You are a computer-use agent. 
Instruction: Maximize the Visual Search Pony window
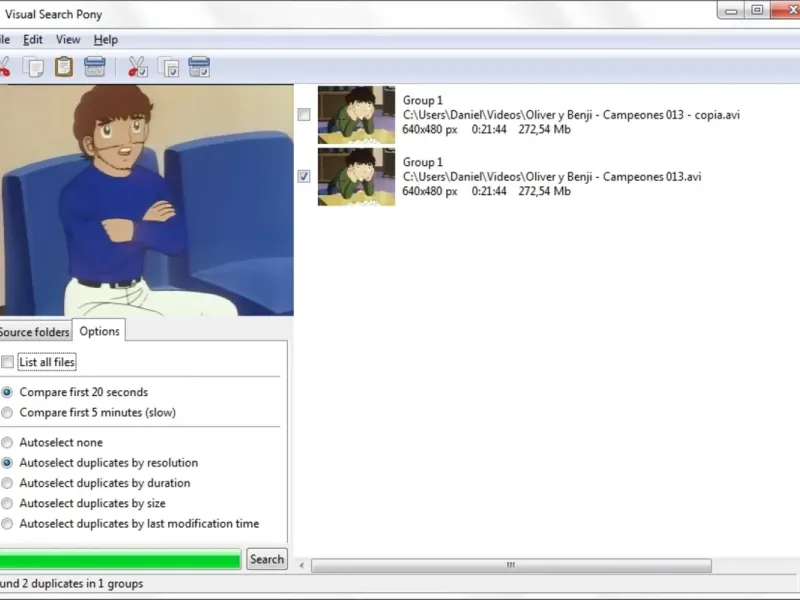click(757, 10)
